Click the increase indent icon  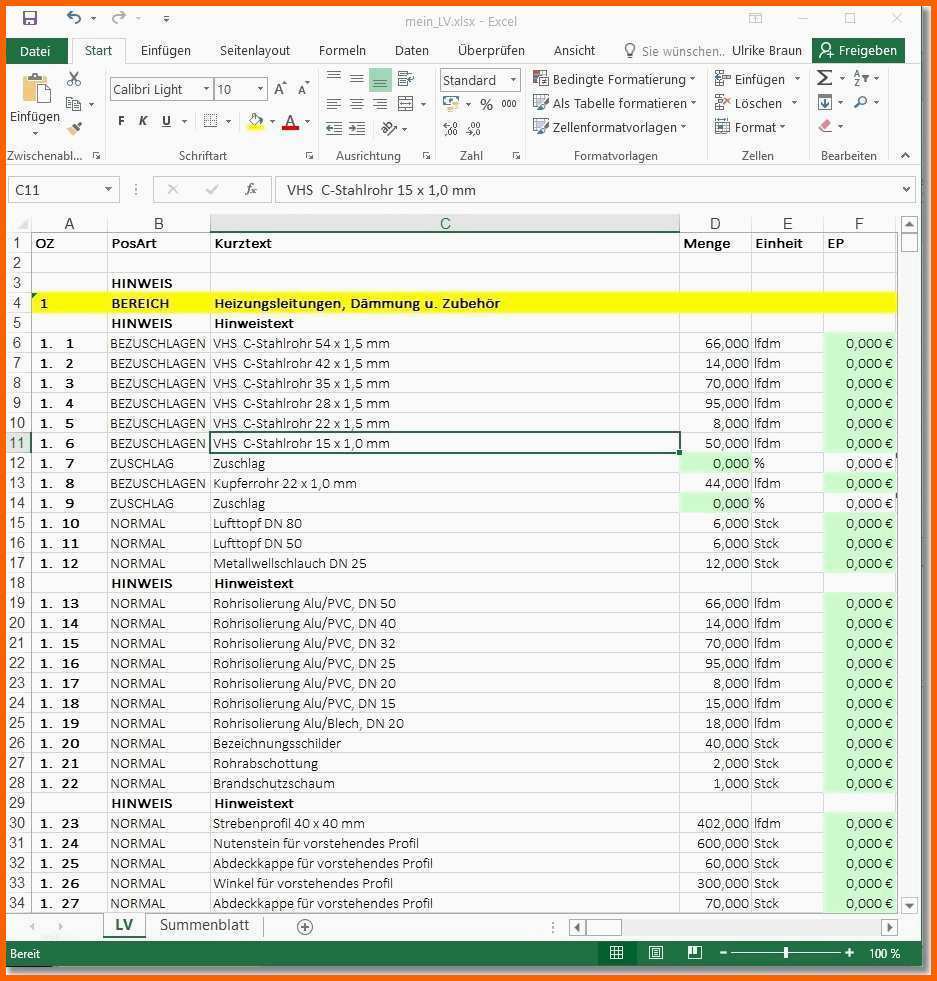coord(357,129)
